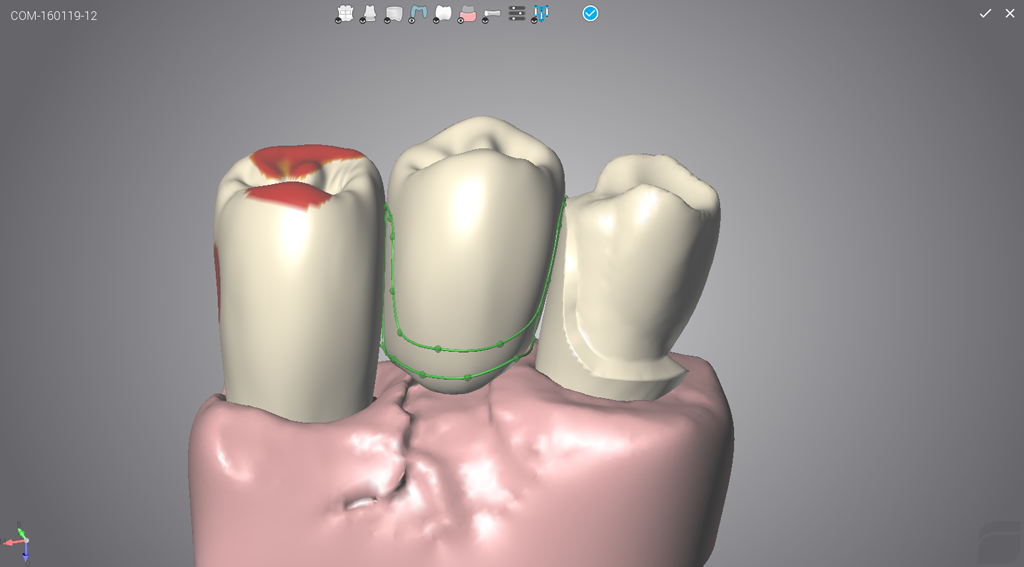Toggle the antagonist jaw visibility icon

coord(344,14)
